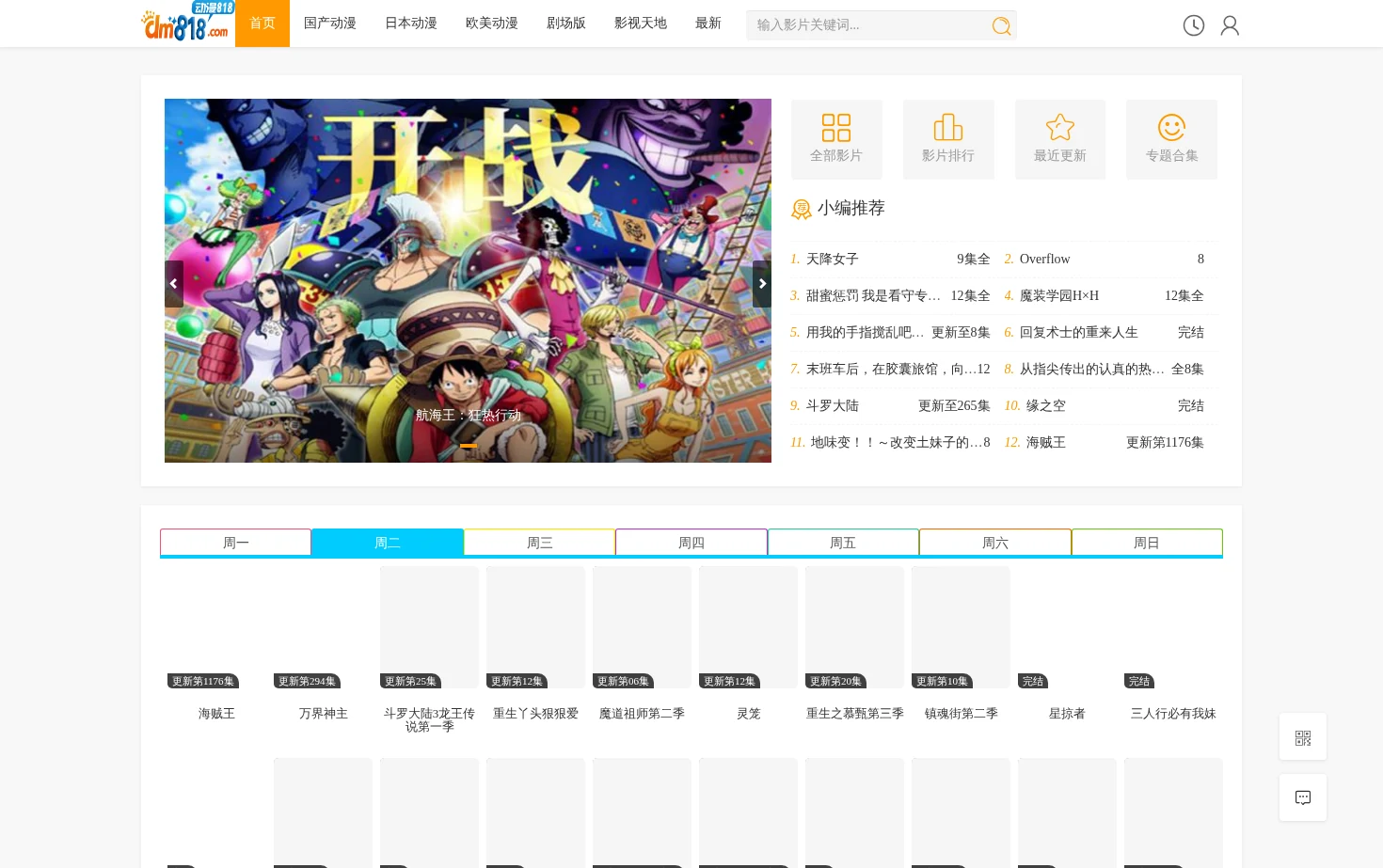The image size is (1383, 868).
Task: Click the orange carousel indicator dot
Action: [469, 446]
